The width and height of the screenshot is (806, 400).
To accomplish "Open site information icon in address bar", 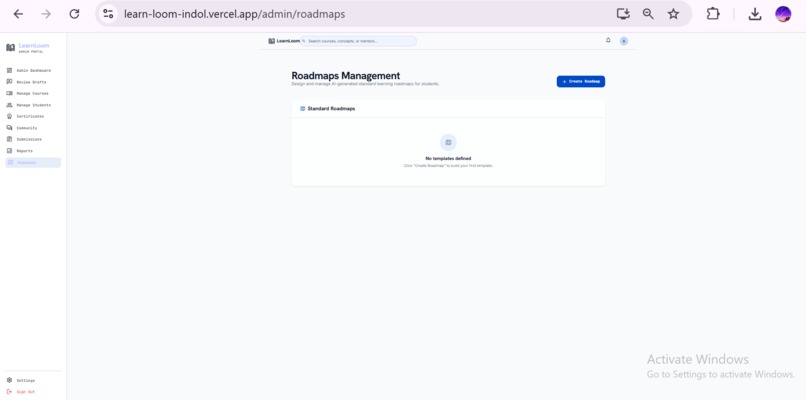I will click(108, 14).
